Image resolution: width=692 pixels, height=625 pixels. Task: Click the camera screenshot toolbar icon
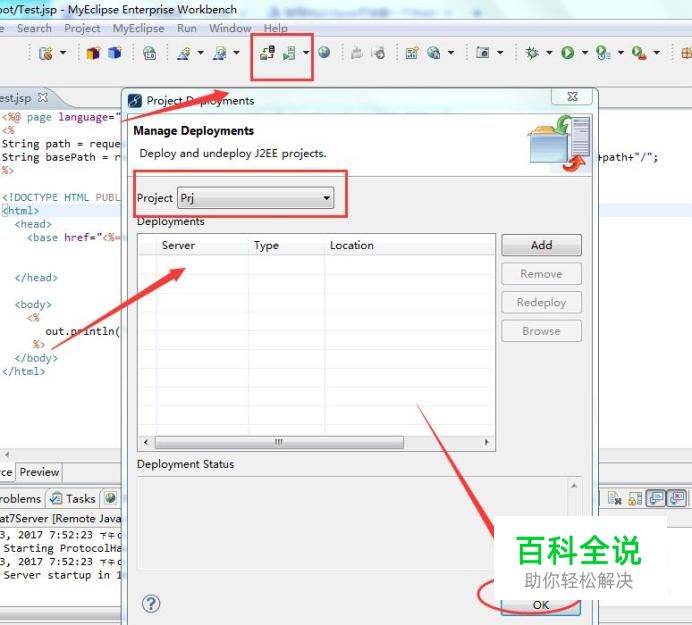click(x=482, y=53)
